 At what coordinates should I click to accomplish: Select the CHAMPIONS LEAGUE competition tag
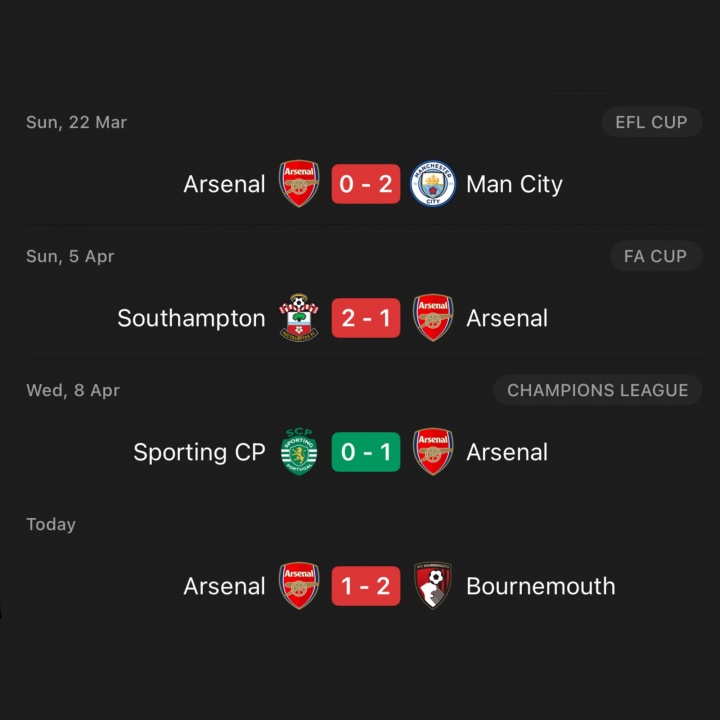(597, 390)
